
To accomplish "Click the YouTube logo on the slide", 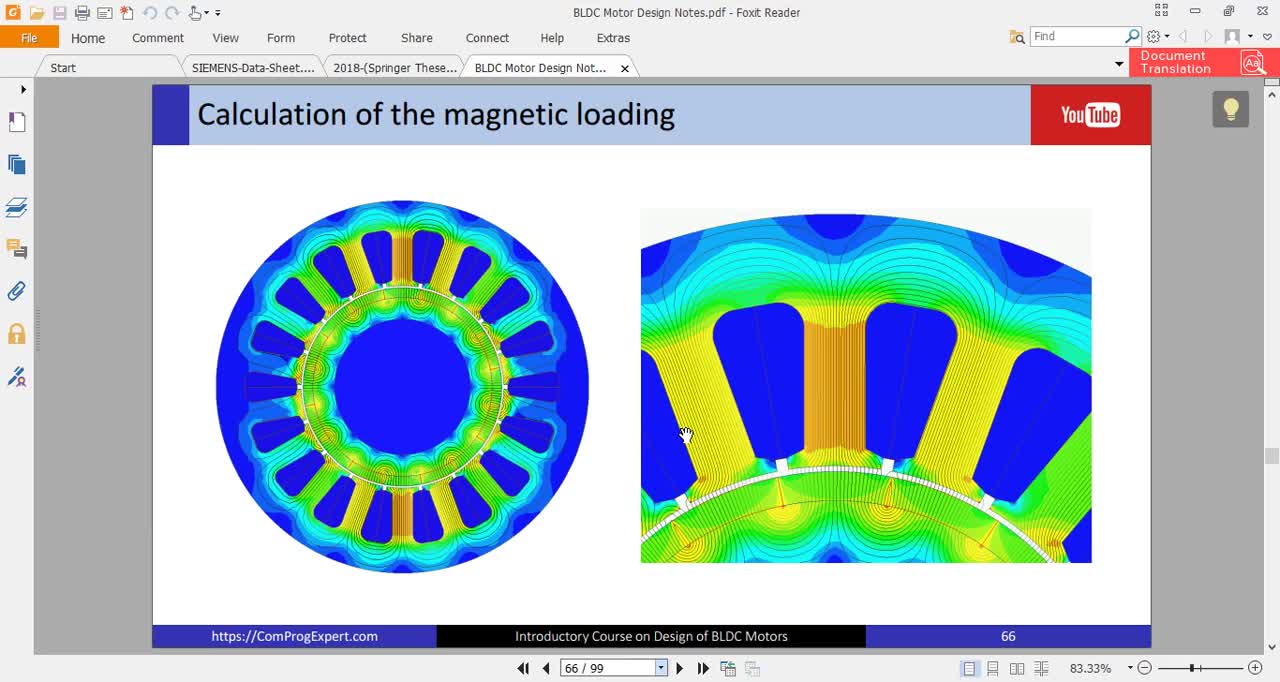I will [1090, 115].
